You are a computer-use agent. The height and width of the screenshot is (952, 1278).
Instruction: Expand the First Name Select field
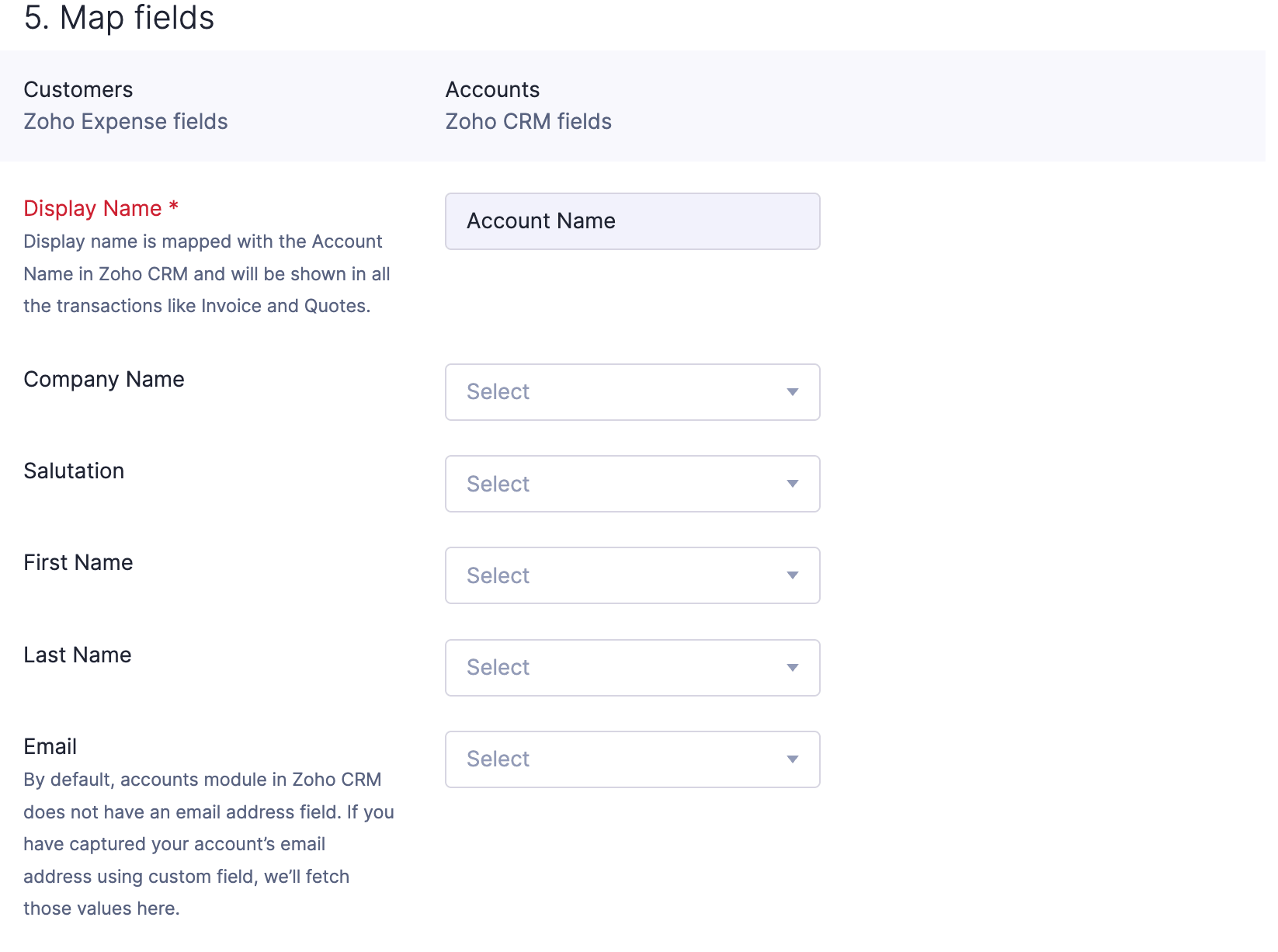(613, 575)
